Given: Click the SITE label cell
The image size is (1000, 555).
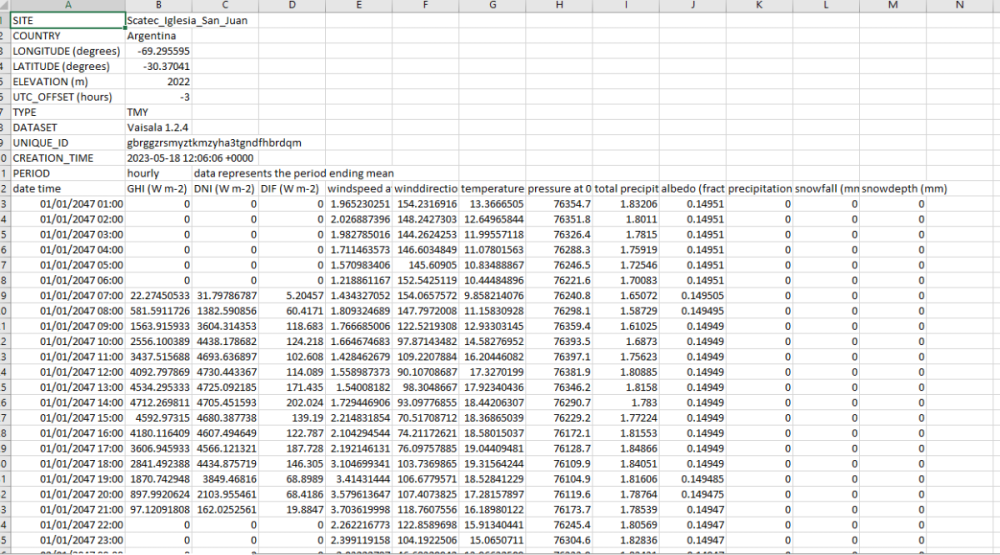Looking at the screenshot, I should (x=67, y=20).
